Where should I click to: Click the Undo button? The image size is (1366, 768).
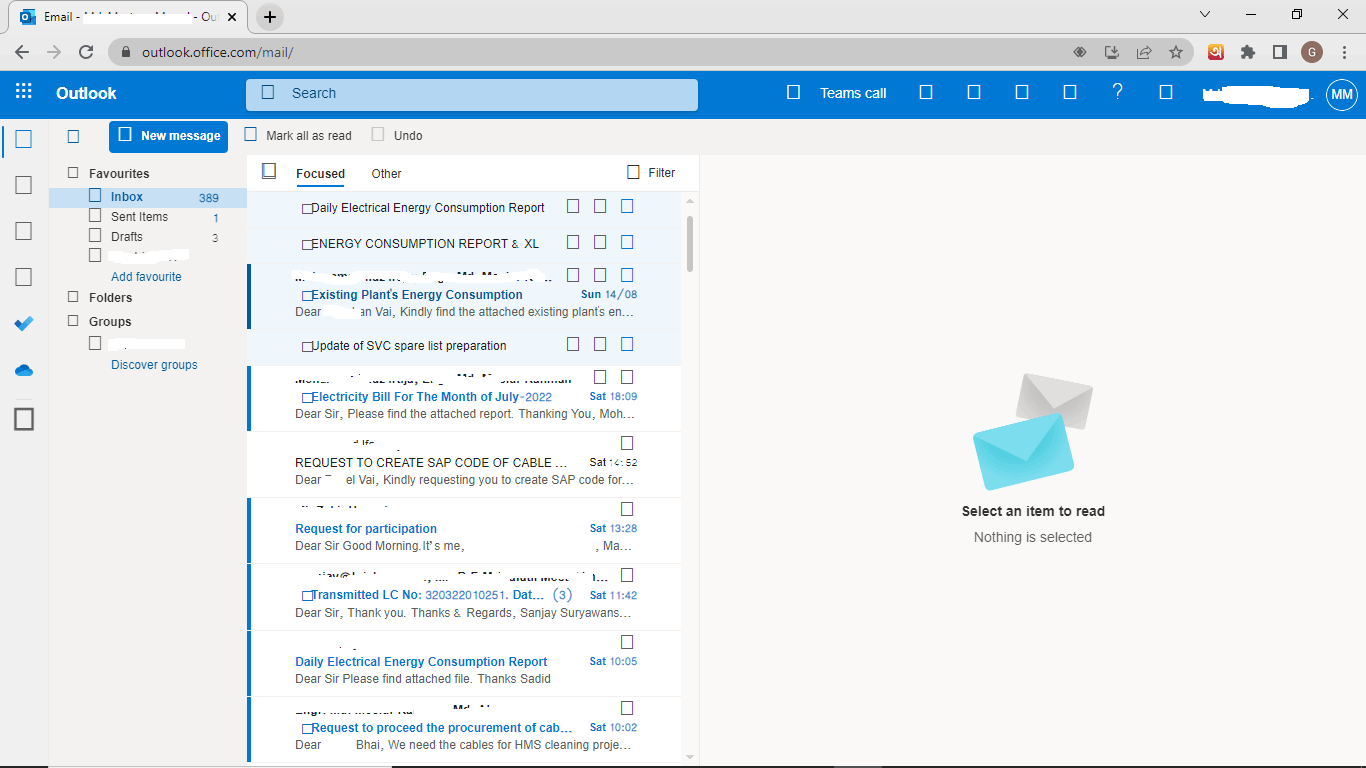tap(397, 135)
